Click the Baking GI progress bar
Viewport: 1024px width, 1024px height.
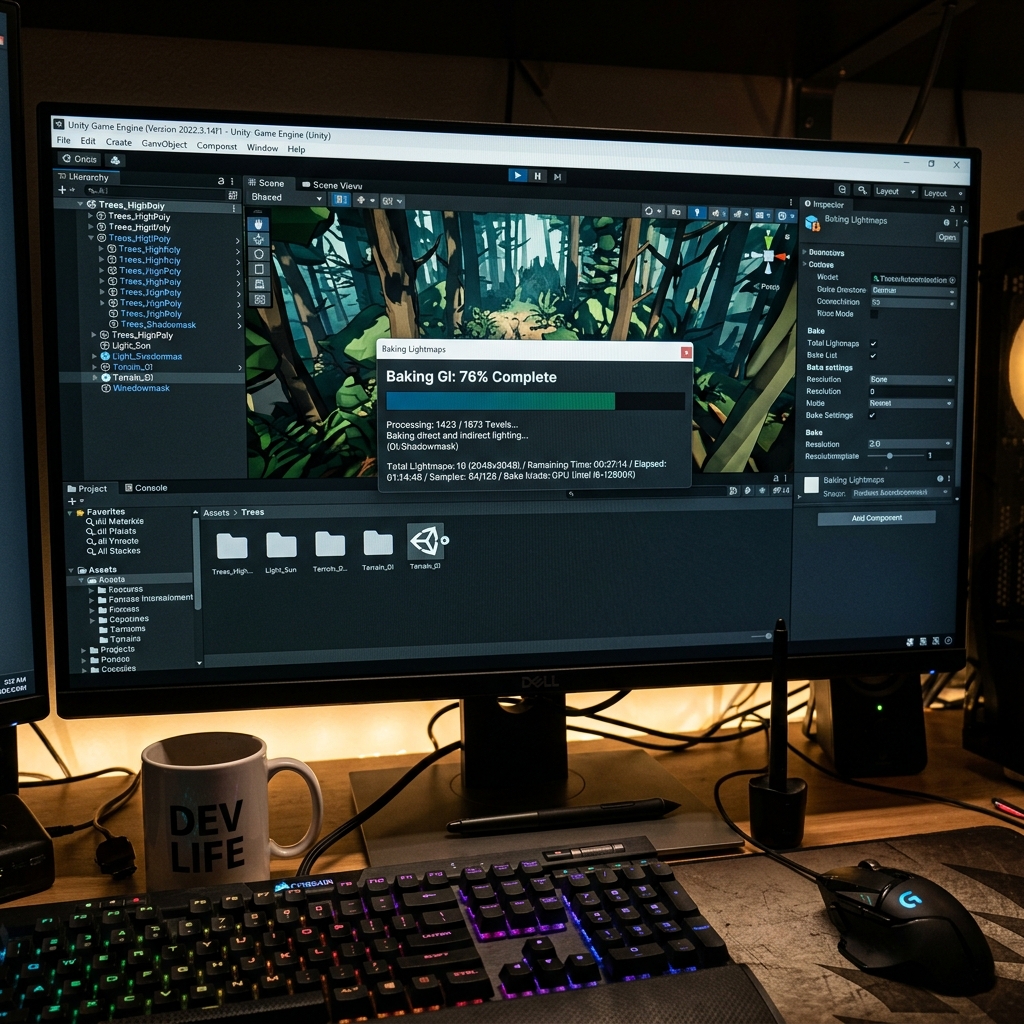point(536,401)
